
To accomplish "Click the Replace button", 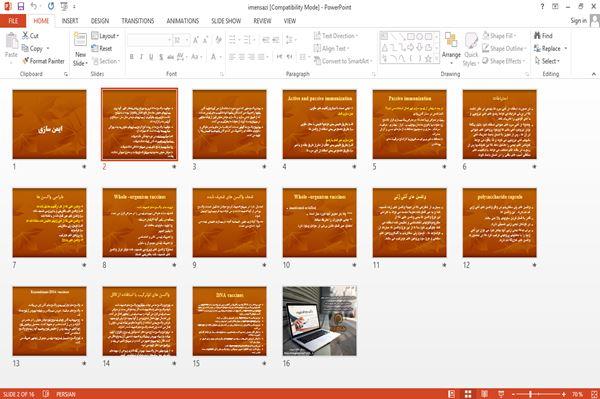I will (x=550, y=48).
